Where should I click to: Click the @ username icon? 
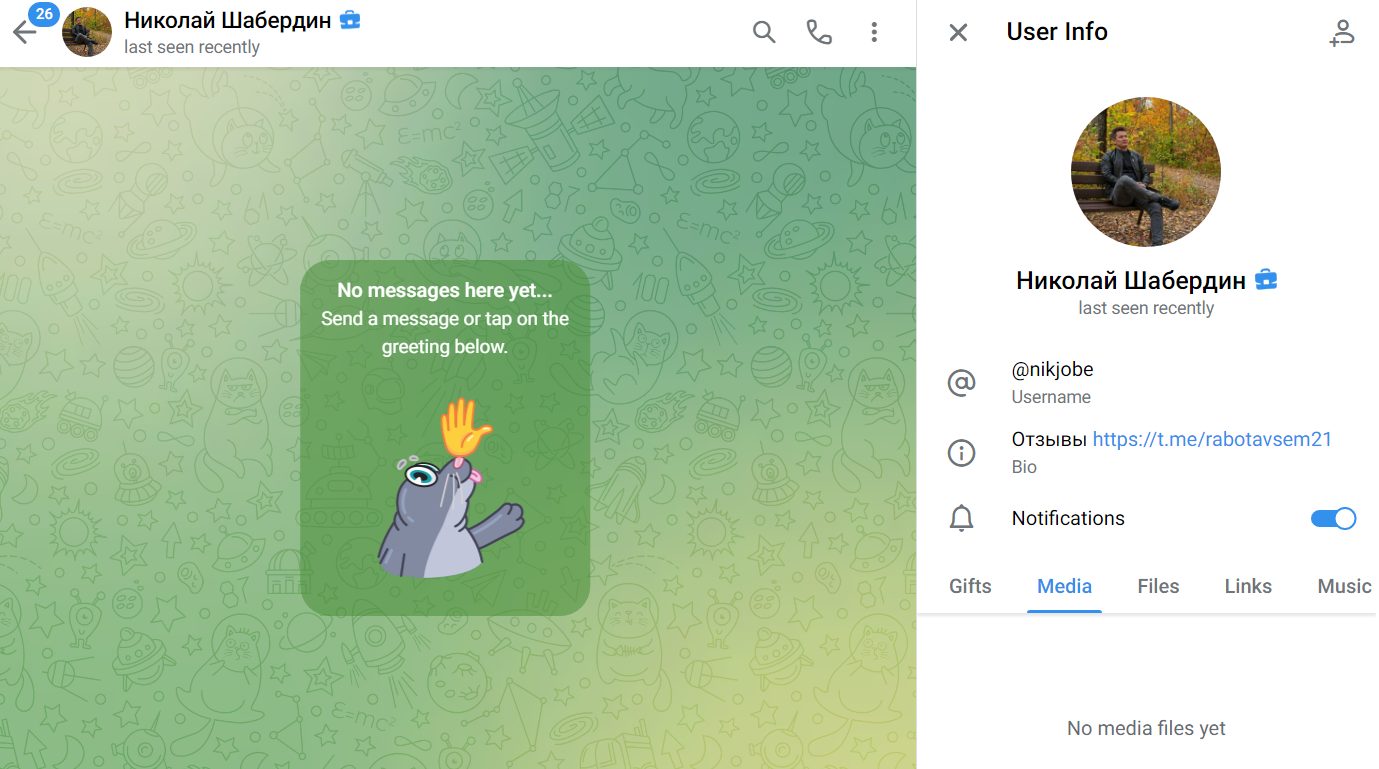coord(961,383)
